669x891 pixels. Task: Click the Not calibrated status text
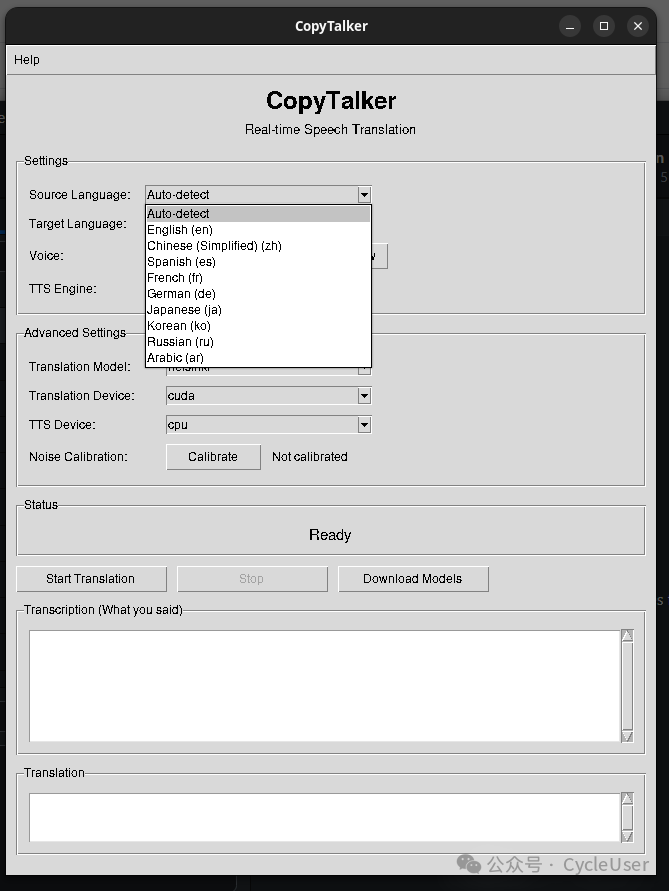pyautogui.click(x=310, y=457)
